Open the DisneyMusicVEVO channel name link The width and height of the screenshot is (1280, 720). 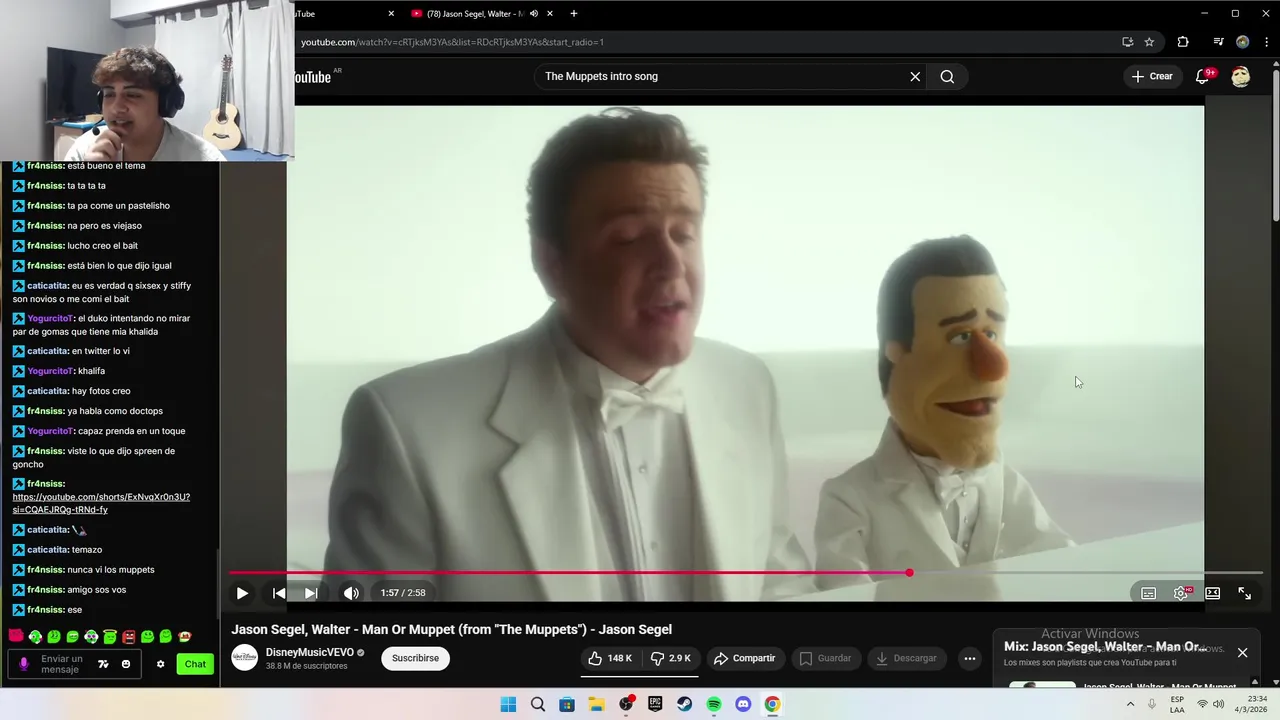tap(309, 652)
